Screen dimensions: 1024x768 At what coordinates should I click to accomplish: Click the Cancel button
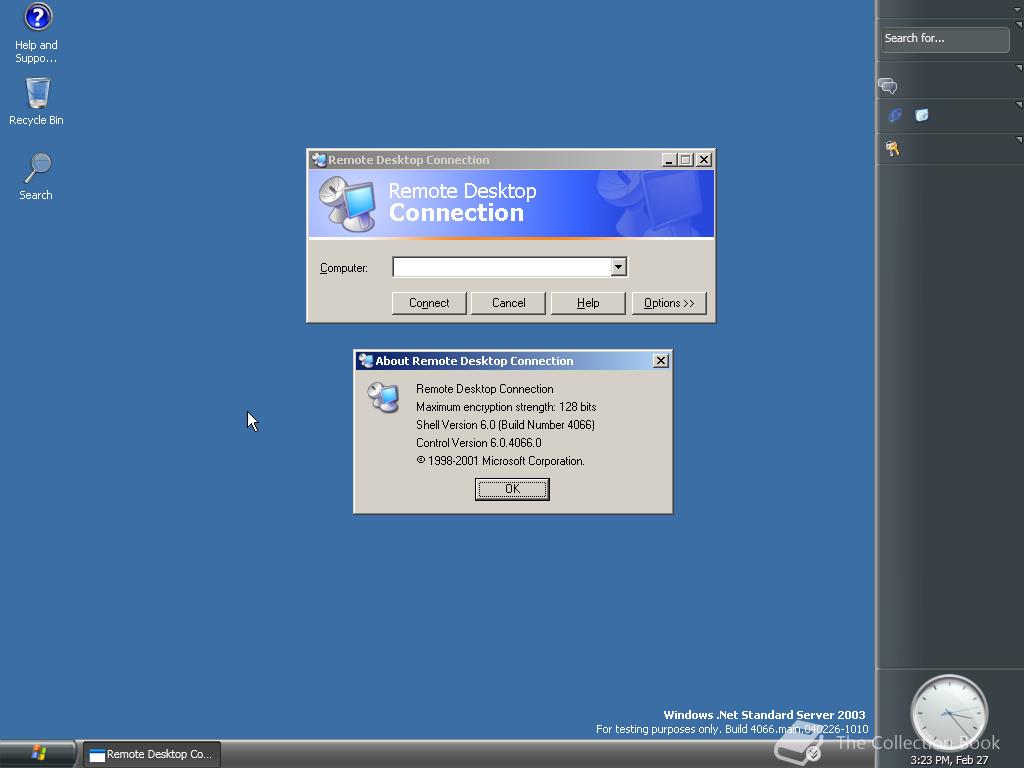[x=508, y=303]
